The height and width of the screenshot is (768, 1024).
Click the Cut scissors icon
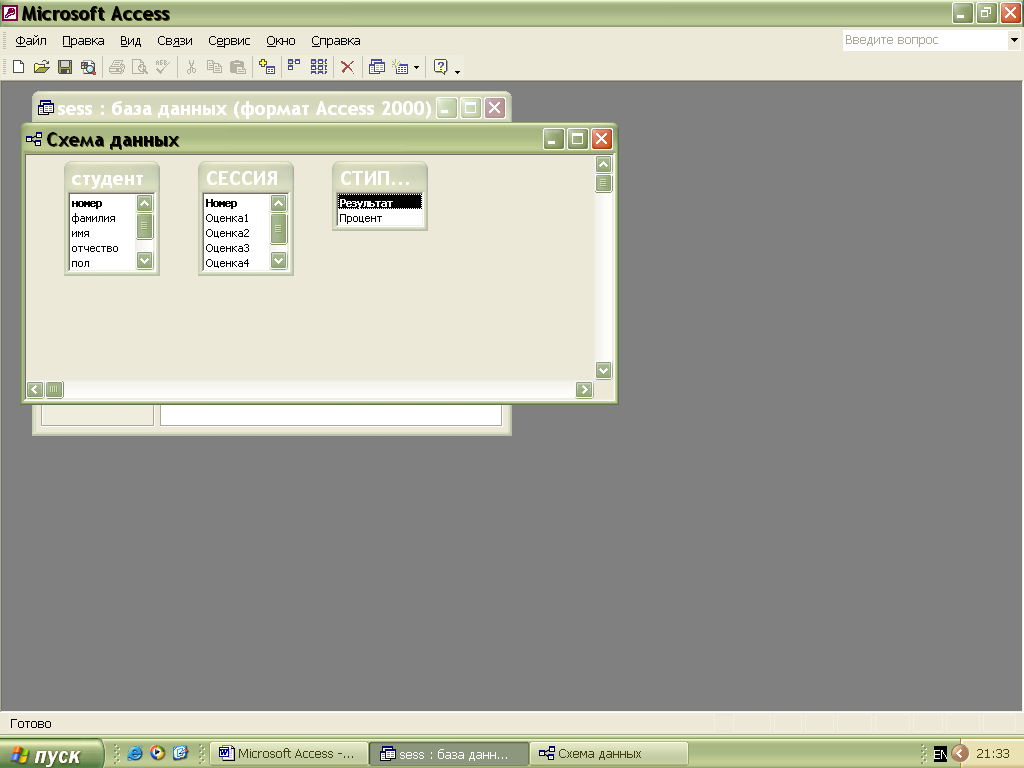(191, 67)
